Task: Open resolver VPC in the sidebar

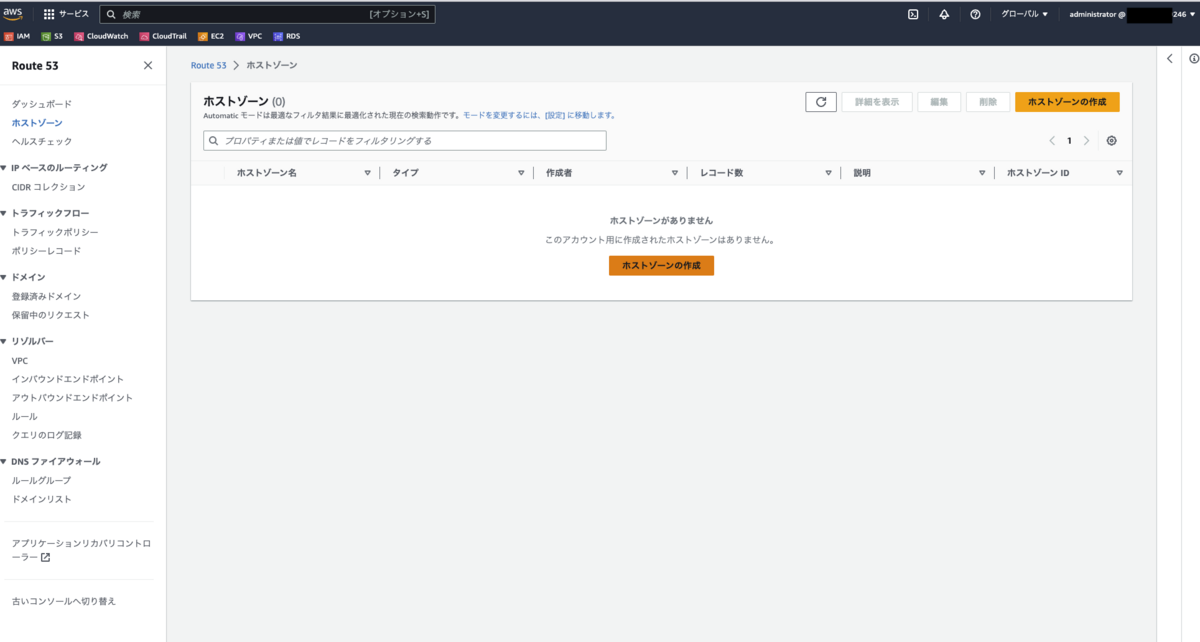Action: click(x=20, y=361)
